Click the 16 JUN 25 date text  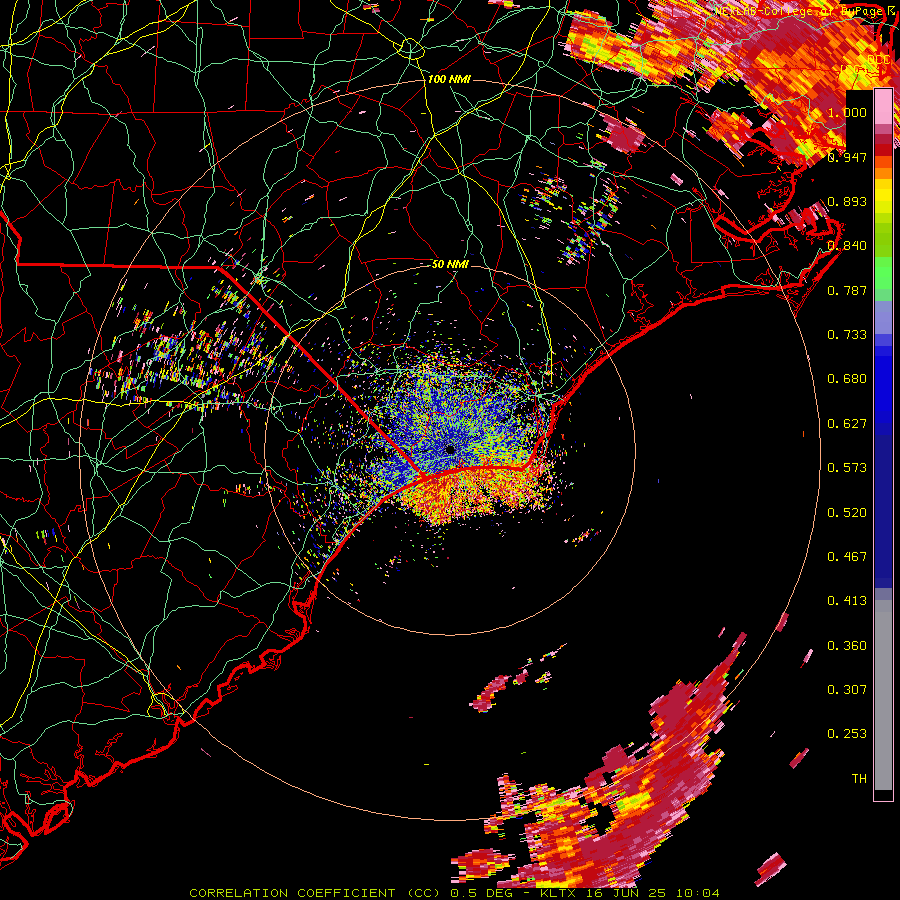(627, 893)
